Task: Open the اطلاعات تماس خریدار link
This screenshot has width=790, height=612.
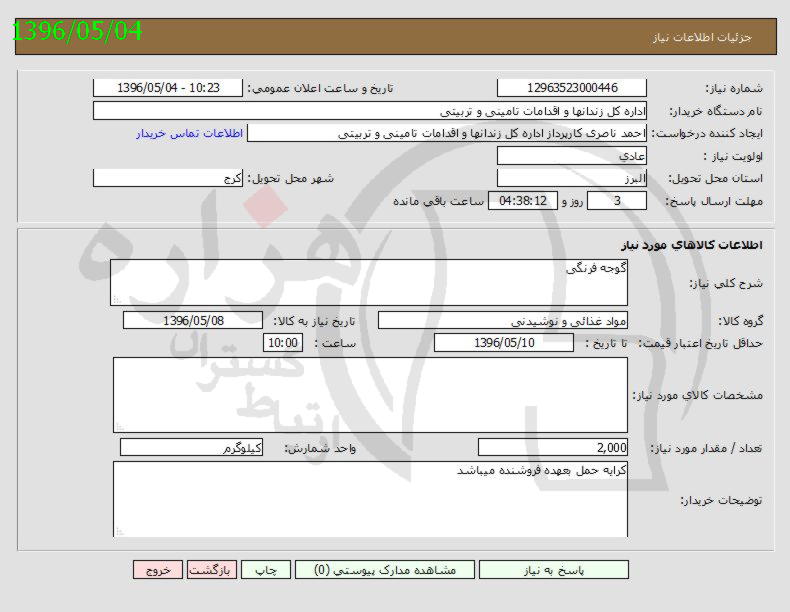Action: pyautogui.click(x=189, y=133)
